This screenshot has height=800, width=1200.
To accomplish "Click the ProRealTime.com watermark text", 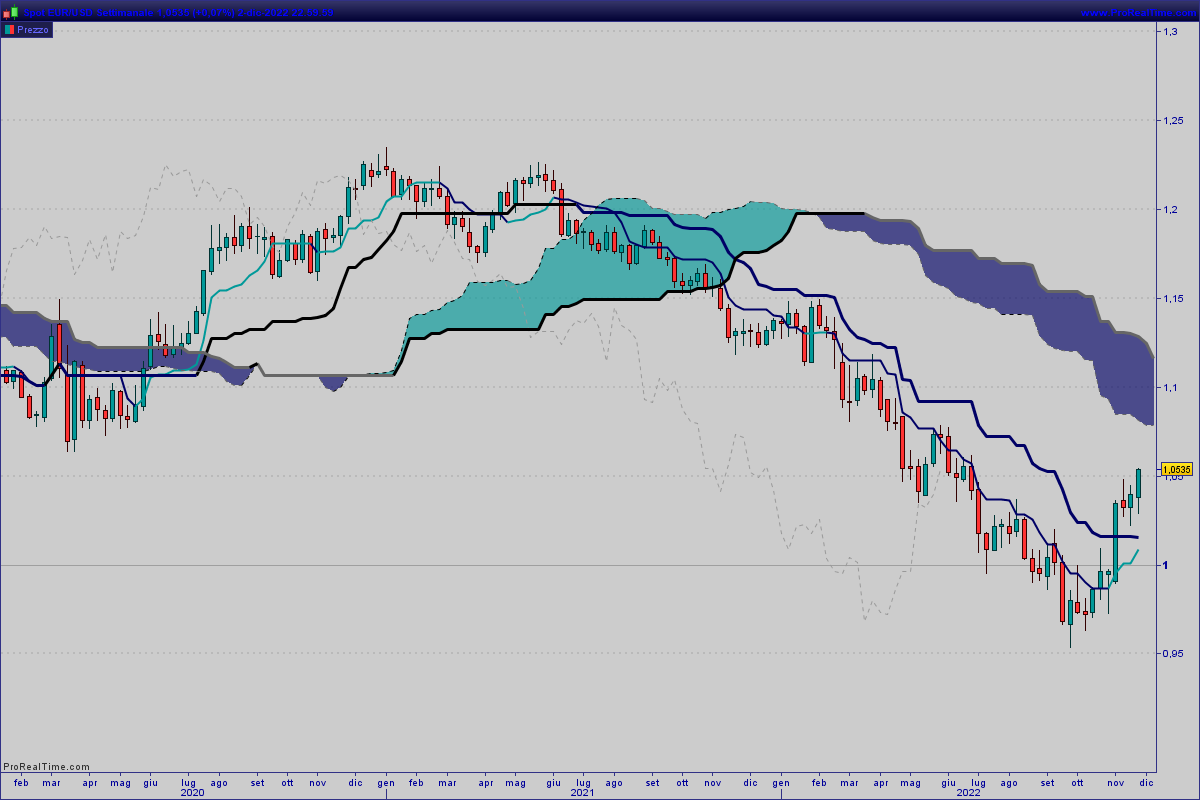I will pyautogui.click(x=46, y=767).
